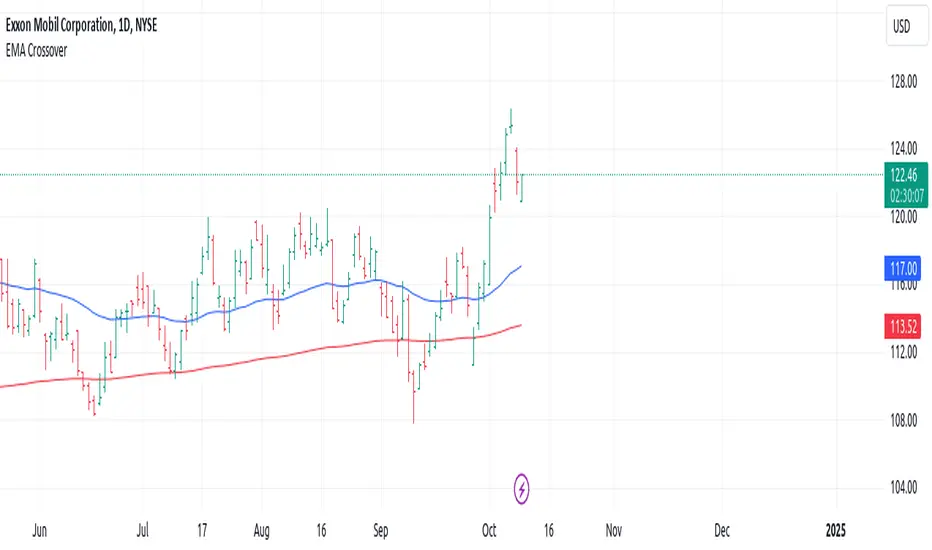This screenshot has width=932, height=550.
Task: Click the Oct label on time axis
Action: [x=489, y=530]
